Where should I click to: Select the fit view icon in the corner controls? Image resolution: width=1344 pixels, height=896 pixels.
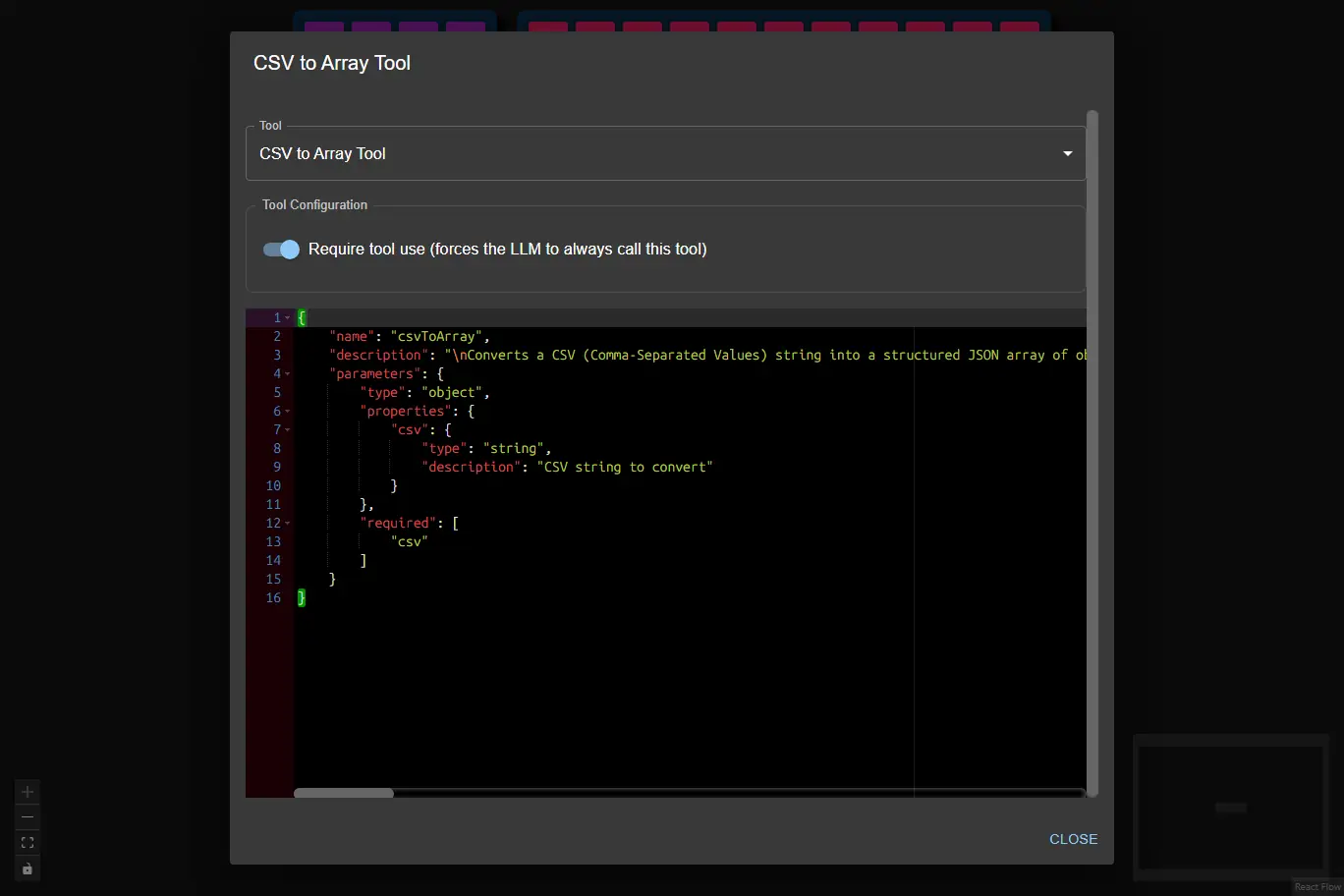tap(27, 842)
